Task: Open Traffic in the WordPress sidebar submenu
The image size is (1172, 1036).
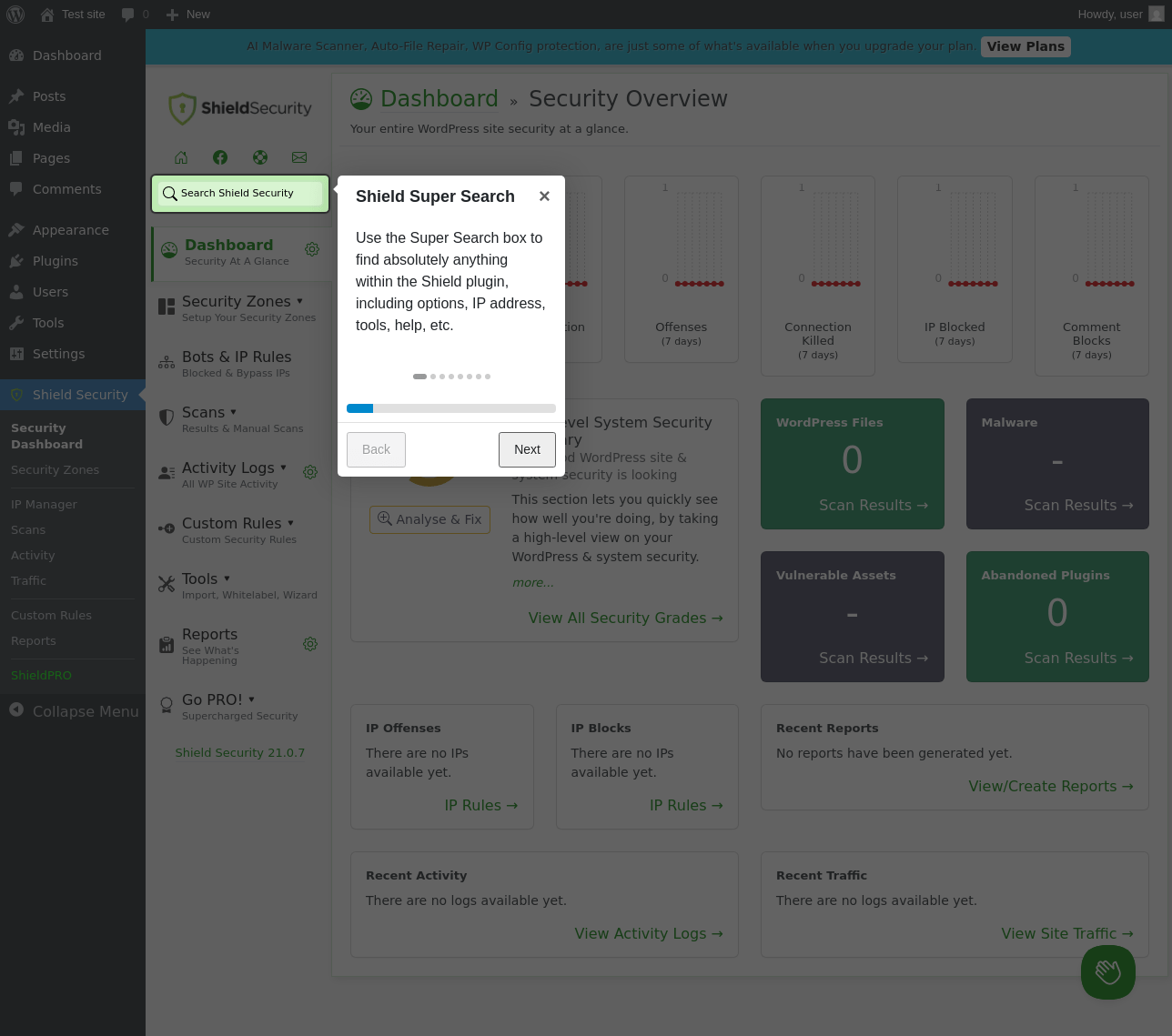Action: point(28,580)
